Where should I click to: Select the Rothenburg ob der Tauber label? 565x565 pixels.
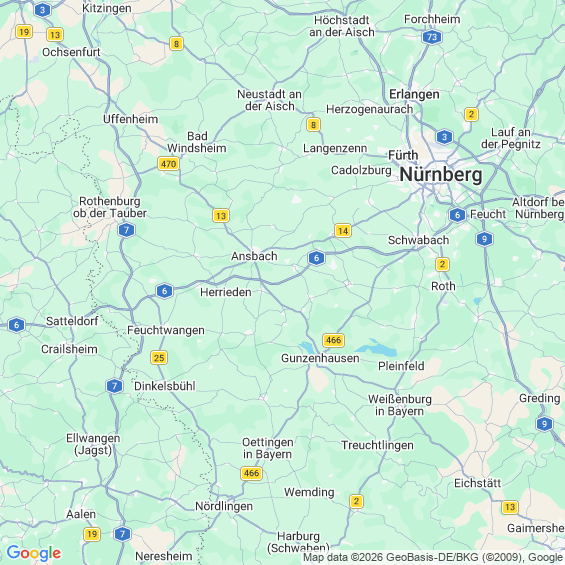coord(110,207)
